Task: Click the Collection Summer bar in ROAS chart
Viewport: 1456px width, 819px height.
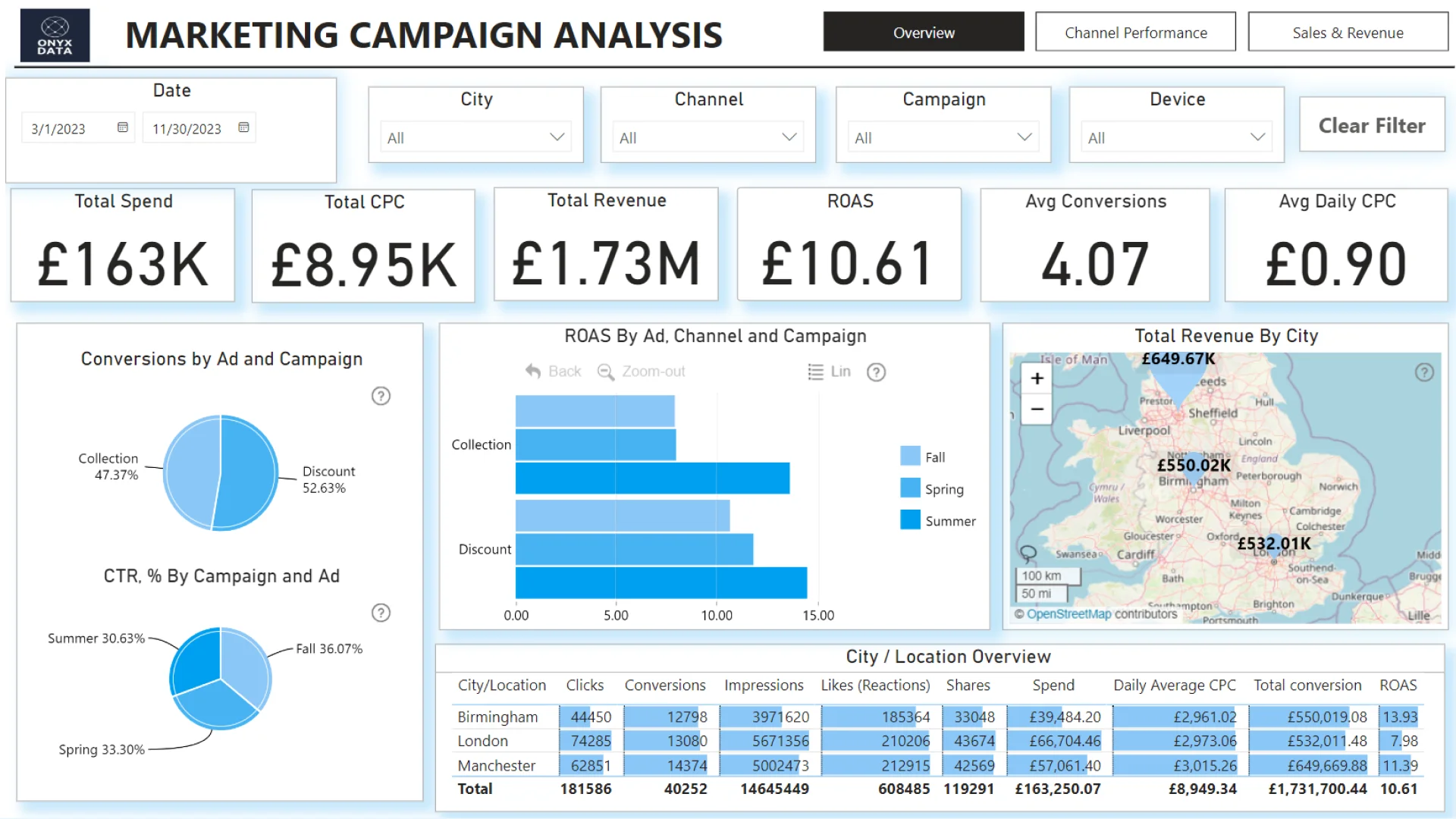Action: [652, 478]
